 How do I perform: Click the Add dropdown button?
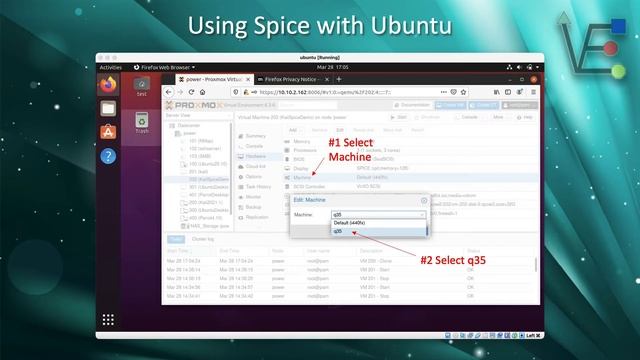click(x=295, y=130)
